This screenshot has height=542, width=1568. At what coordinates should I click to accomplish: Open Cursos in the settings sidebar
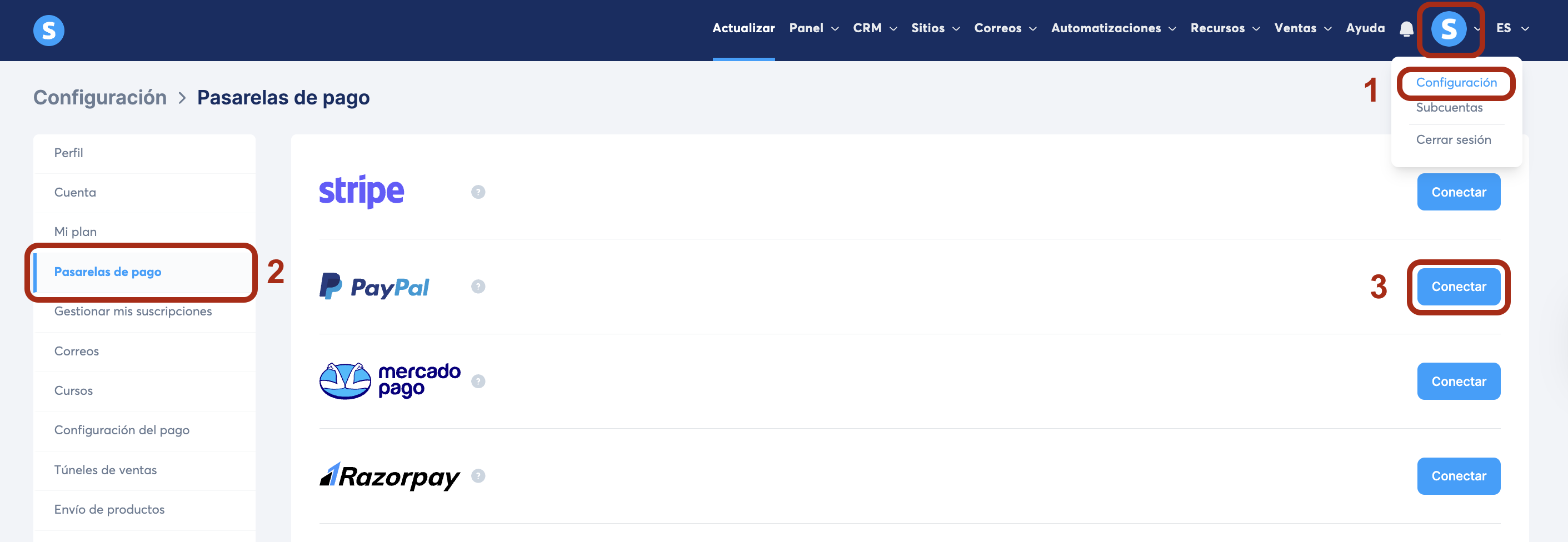pos(144,391)
